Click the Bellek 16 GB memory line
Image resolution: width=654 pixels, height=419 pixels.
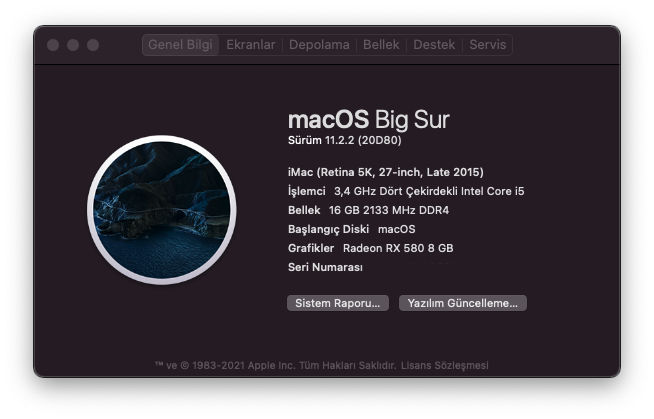pos(360,210)
